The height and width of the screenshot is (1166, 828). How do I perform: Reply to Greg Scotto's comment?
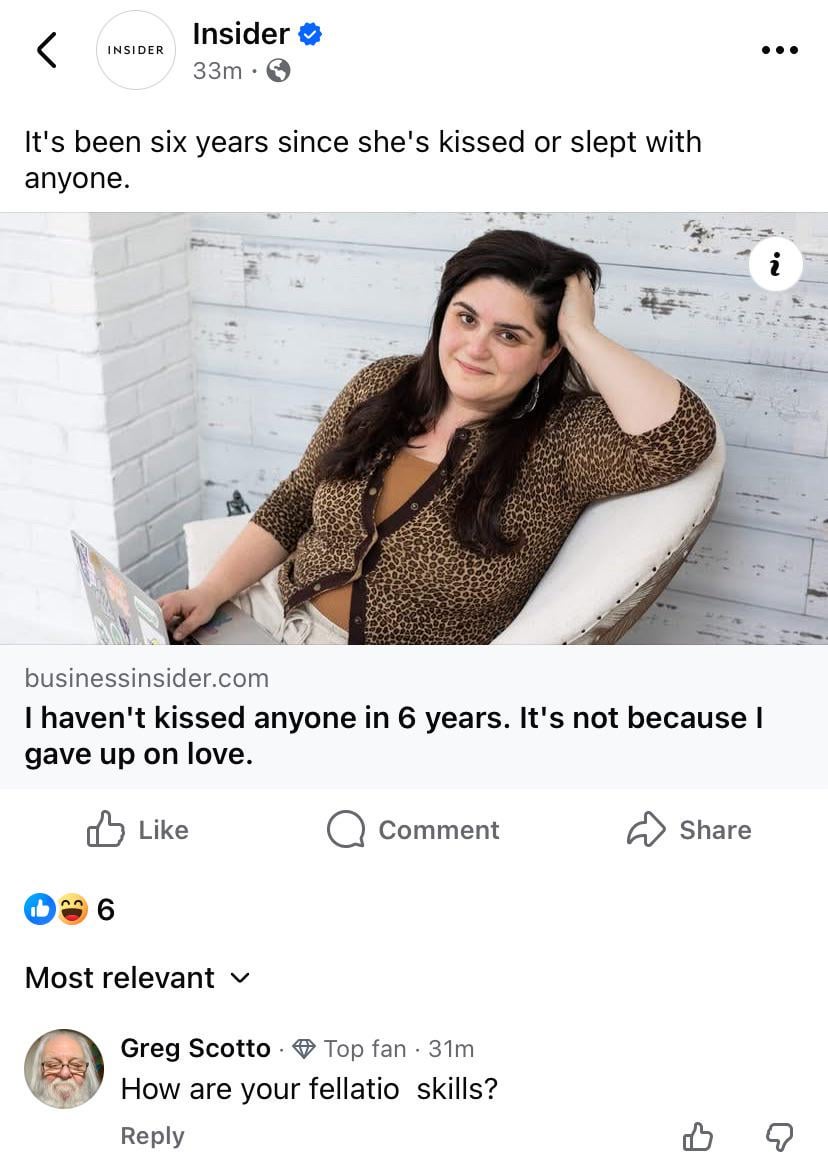pyautogui.click(x=152, y=1136)
